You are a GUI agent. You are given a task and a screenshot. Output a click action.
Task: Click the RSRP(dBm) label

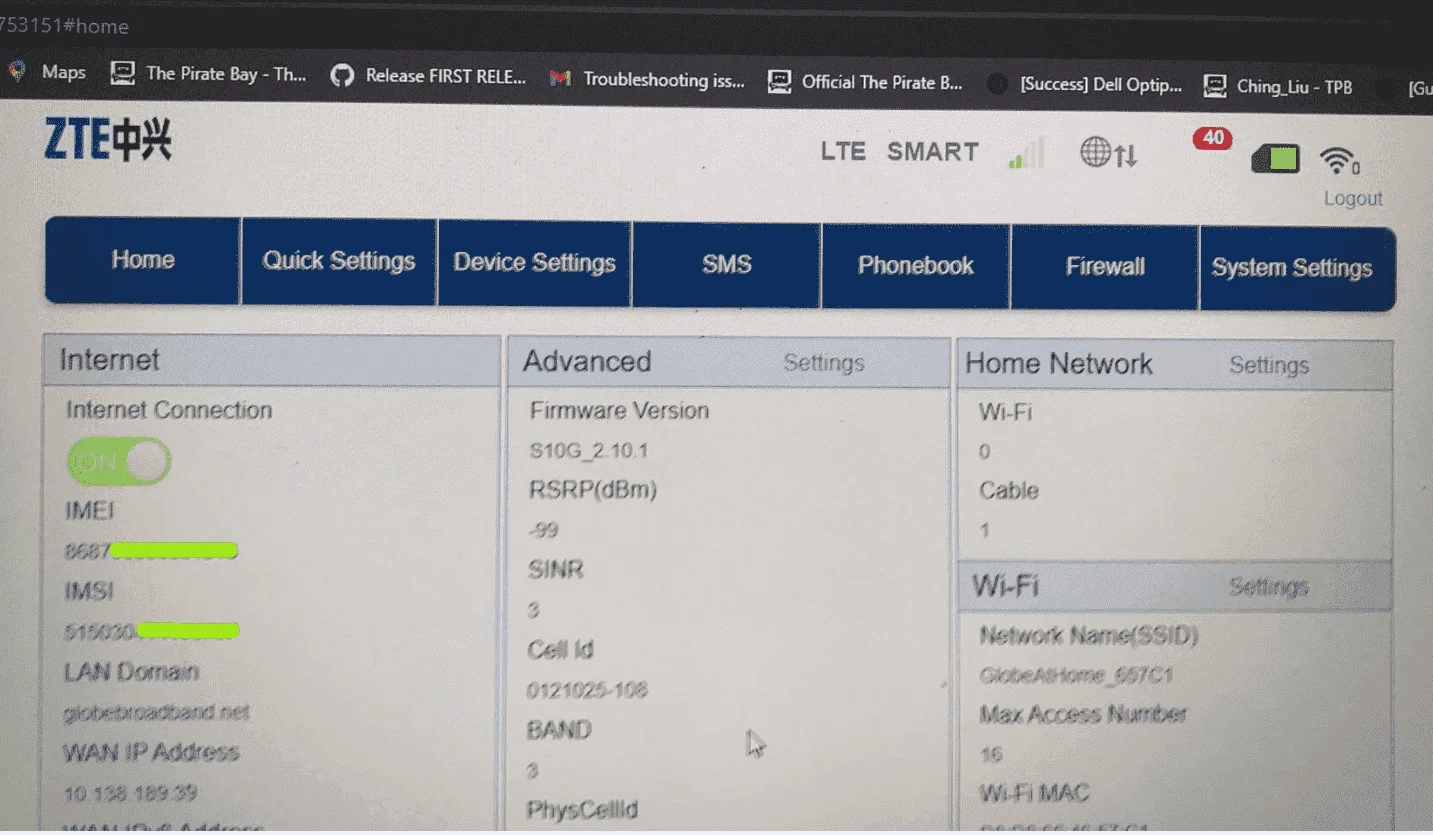[592, 490]
